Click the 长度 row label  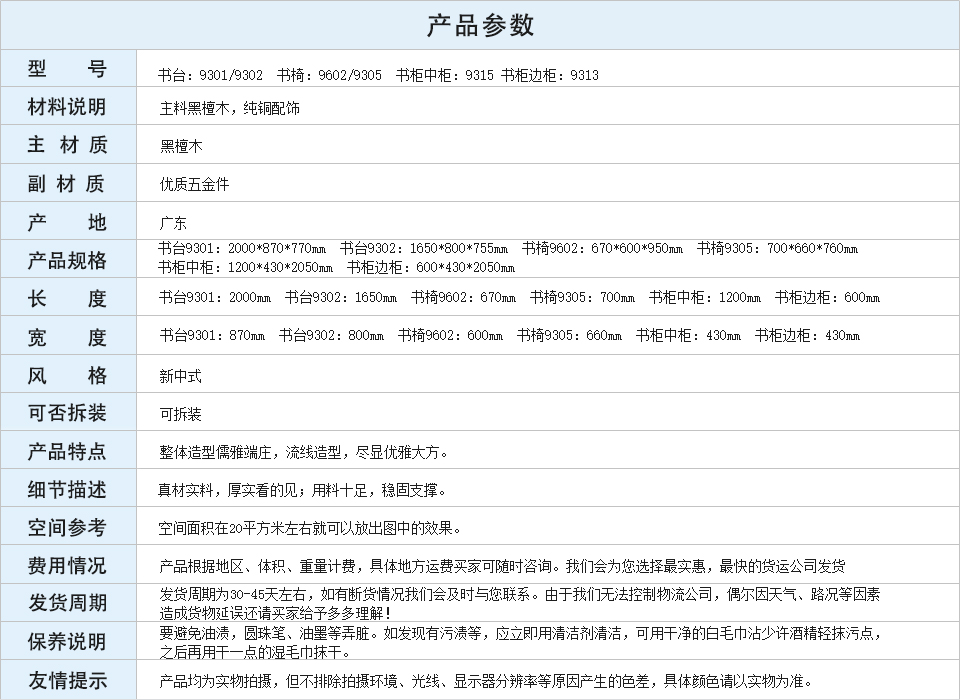[x=67, y=298]
